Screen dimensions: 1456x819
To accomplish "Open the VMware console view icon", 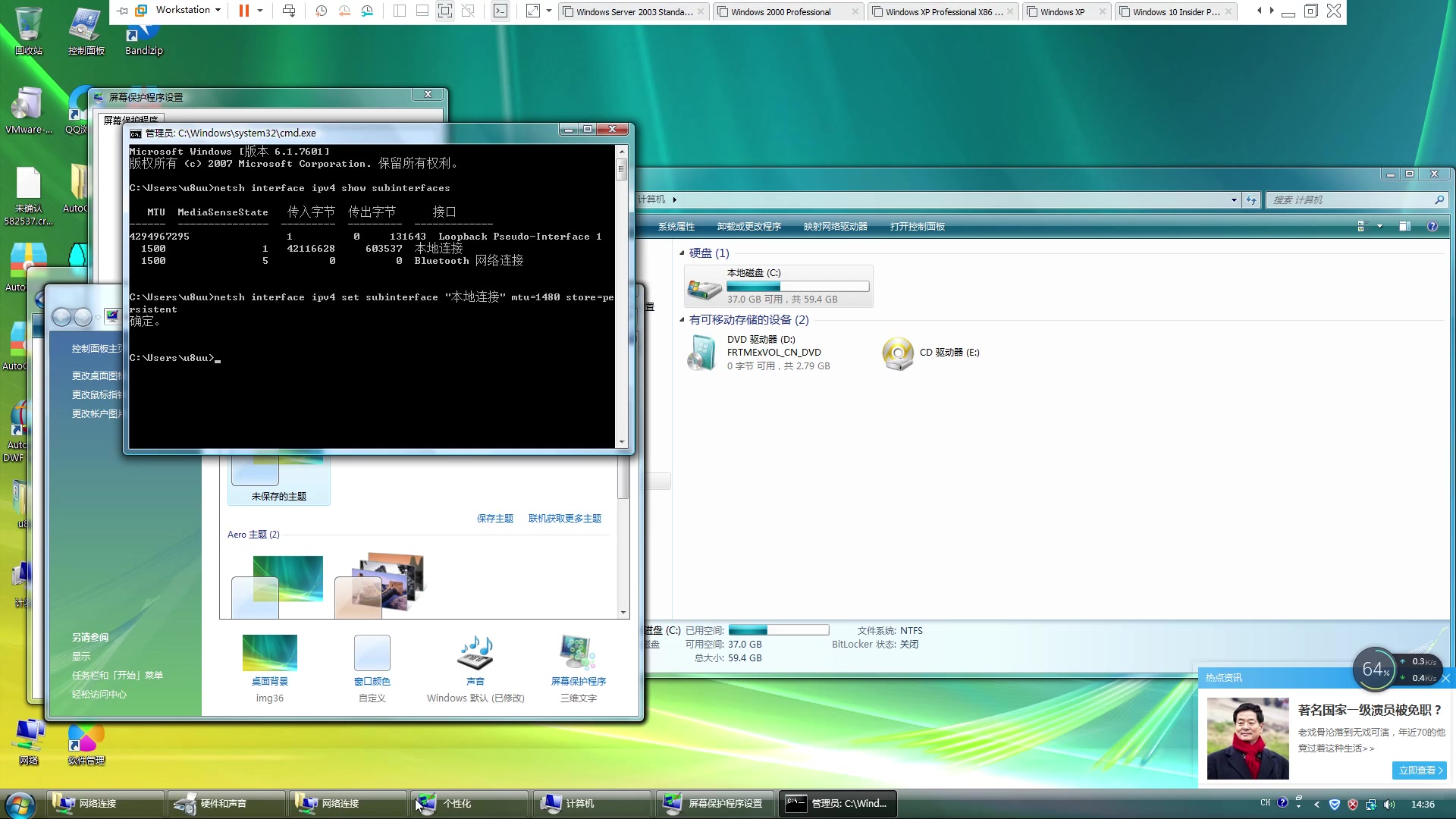I will 500,11.
